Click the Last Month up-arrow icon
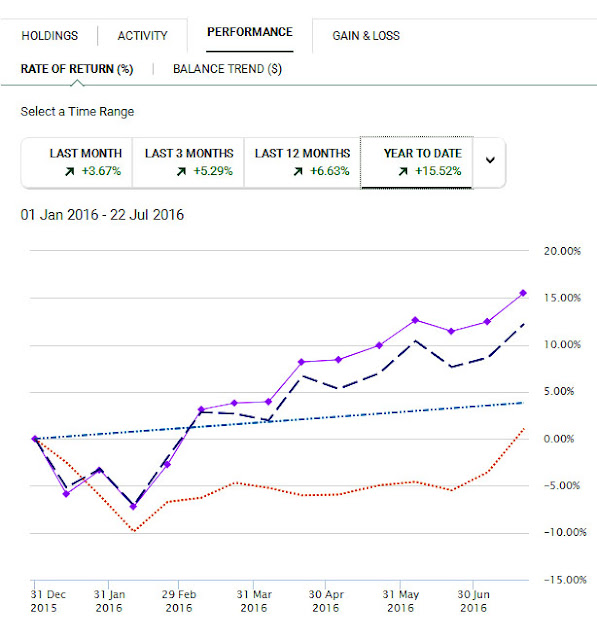The width and height of the screenshot is (597, 640). (70, 171)
